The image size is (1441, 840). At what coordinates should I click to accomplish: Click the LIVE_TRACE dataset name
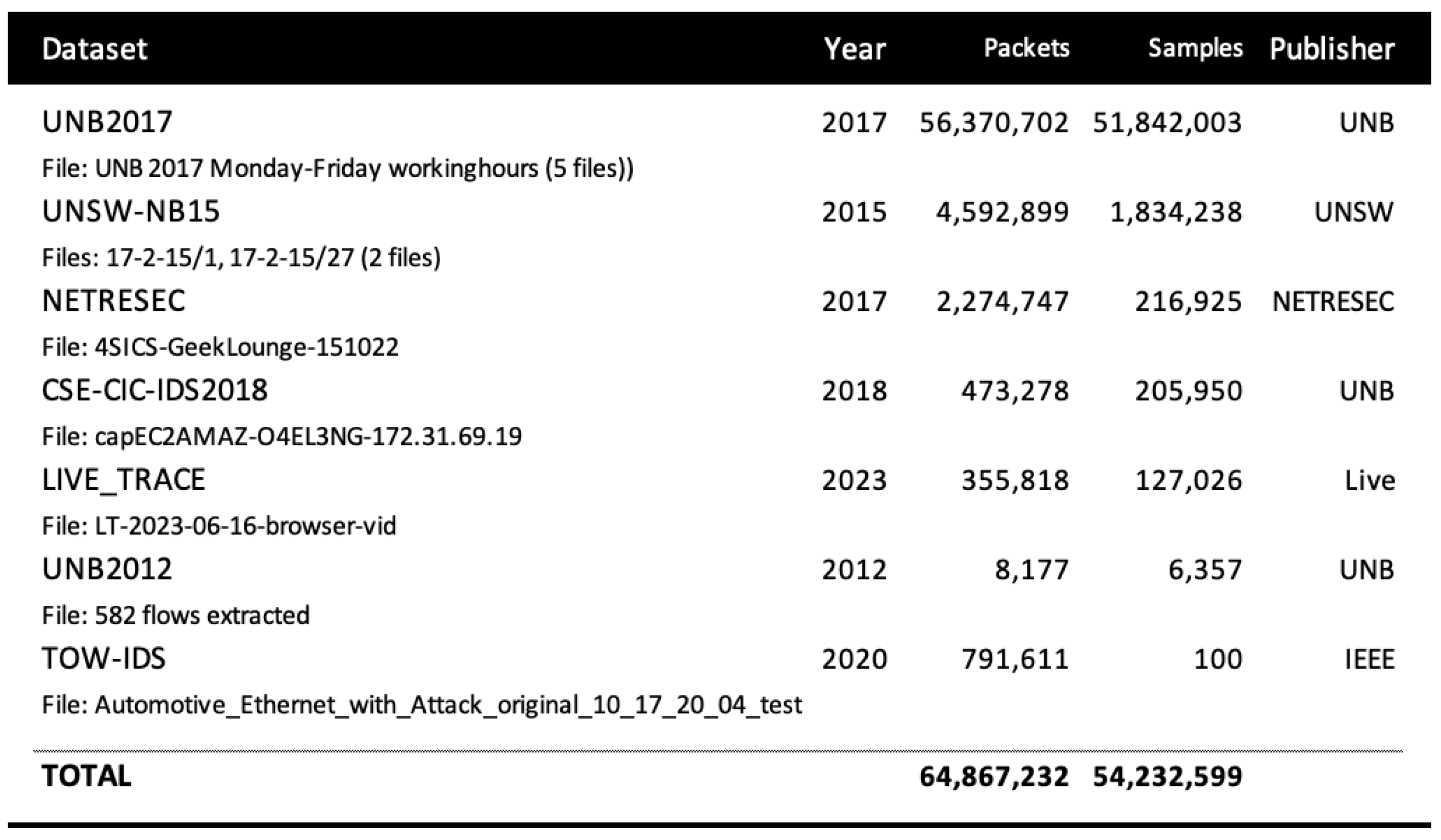(124, 479)
